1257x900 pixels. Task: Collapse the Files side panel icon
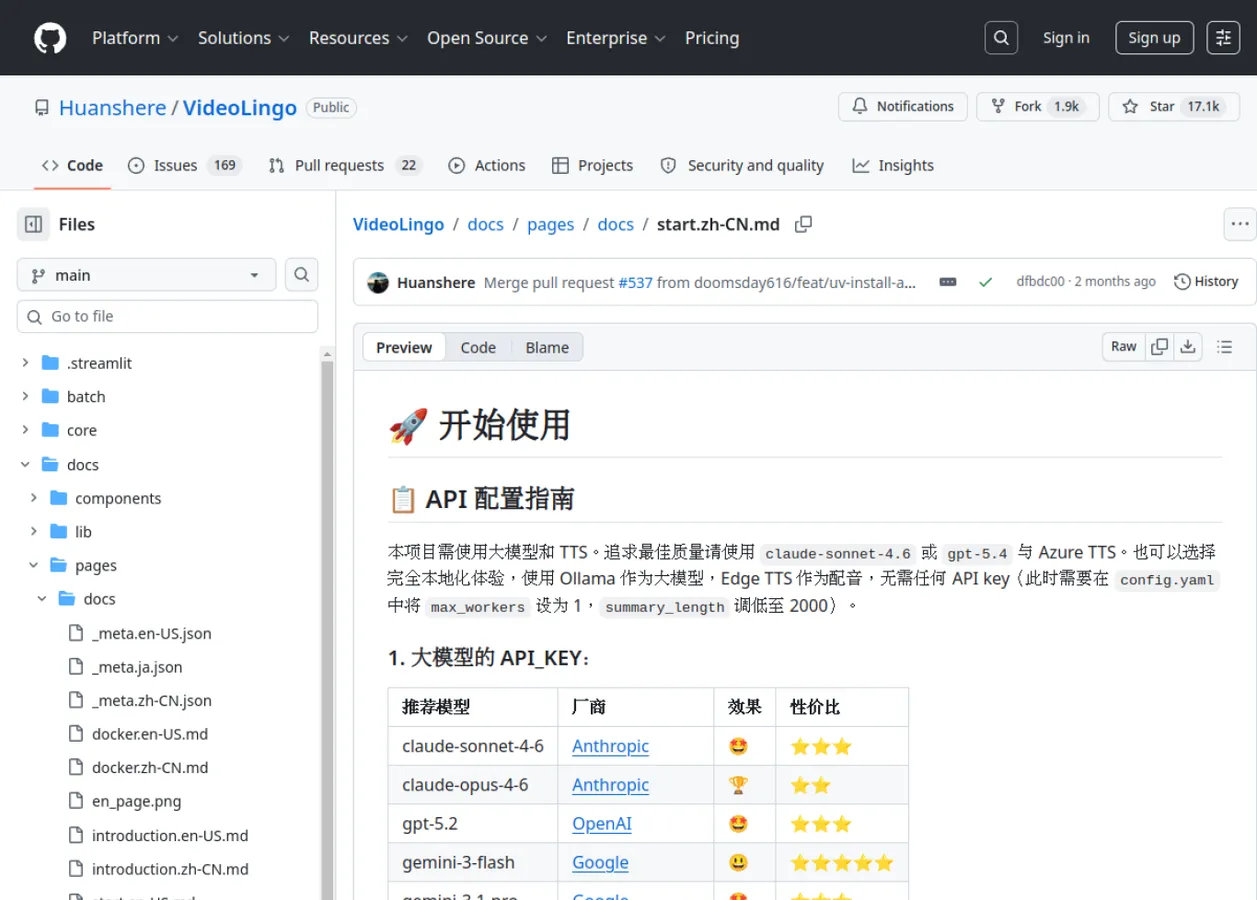point(33,224)
